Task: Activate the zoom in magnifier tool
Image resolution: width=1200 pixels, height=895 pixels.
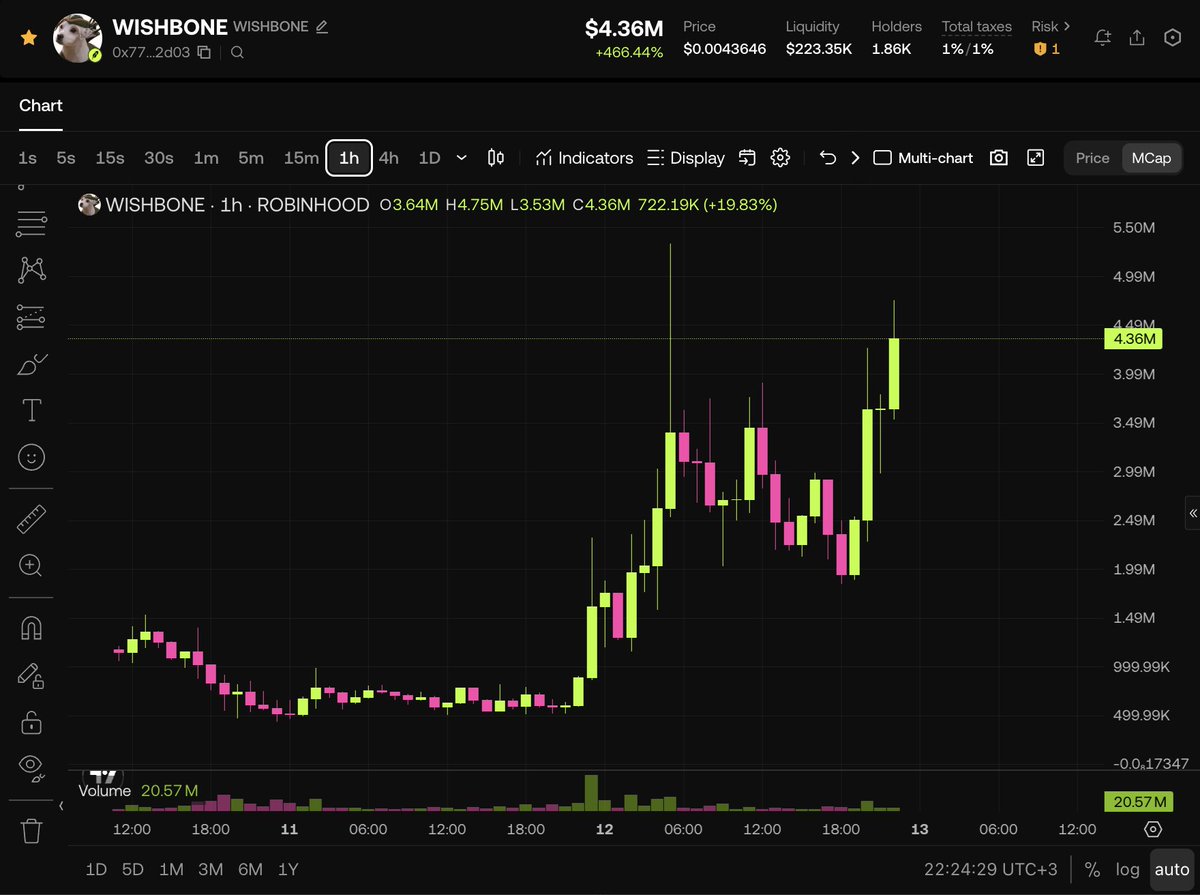Action: coord(32,566)
